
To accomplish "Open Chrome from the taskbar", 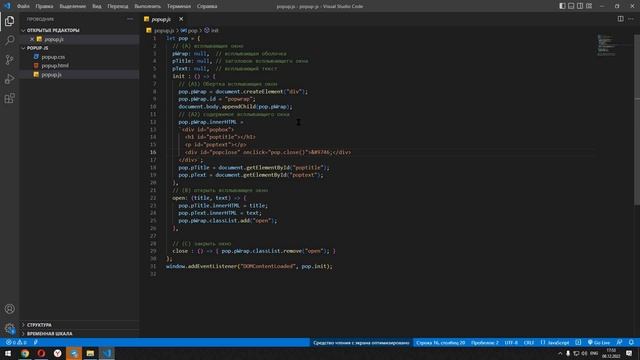I will [x=25, y=353].
